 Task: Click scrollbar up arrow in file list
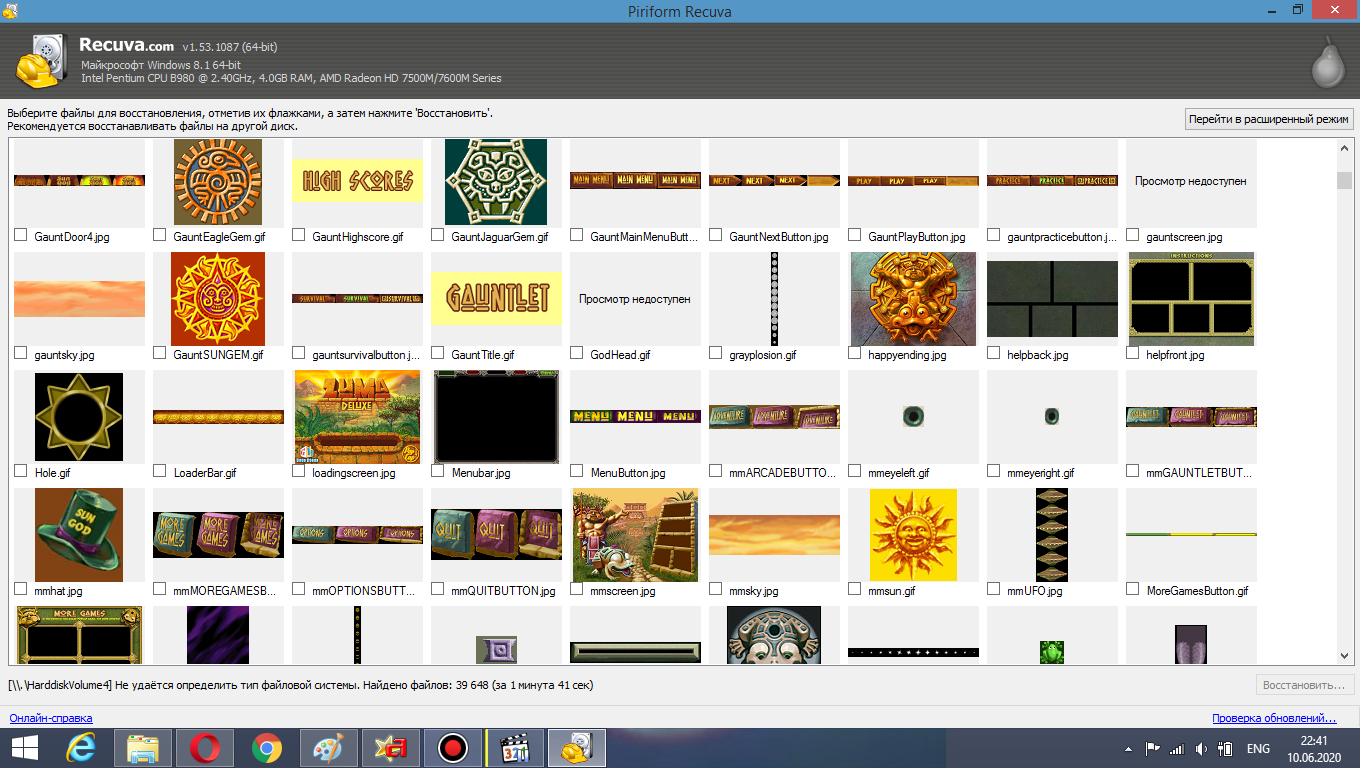(x=1344, y=149)
